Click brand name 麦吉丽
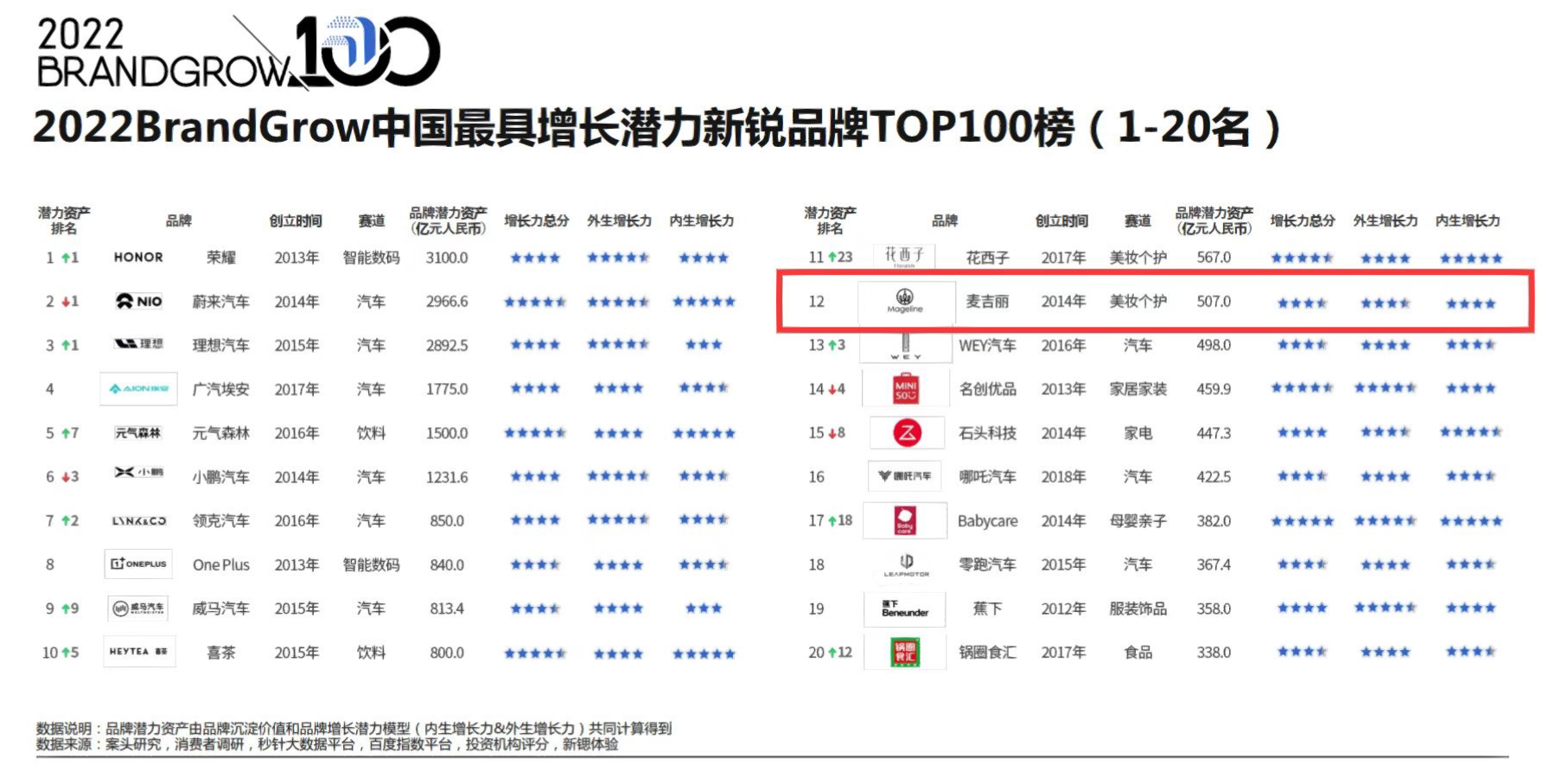Screen dimensions: 1568x784 point(987,302)
